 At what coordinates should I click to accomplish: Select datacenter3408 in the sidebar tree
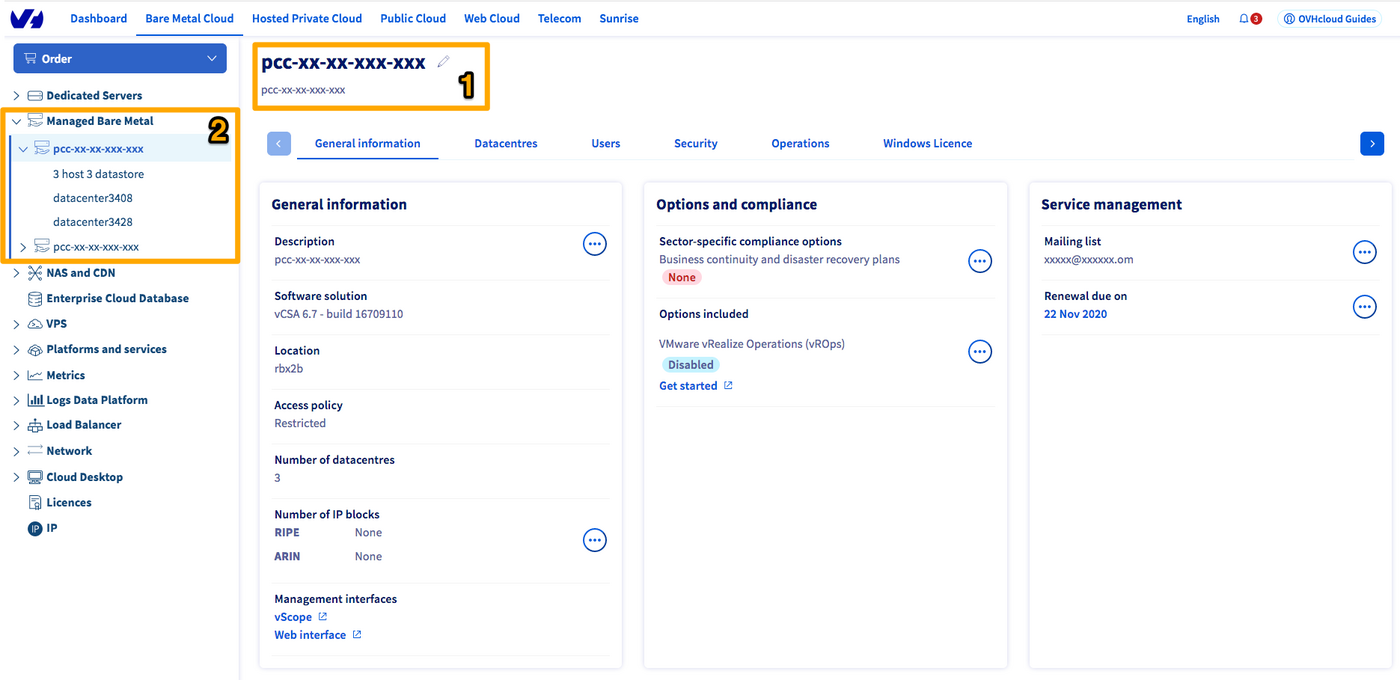point(93,198)
